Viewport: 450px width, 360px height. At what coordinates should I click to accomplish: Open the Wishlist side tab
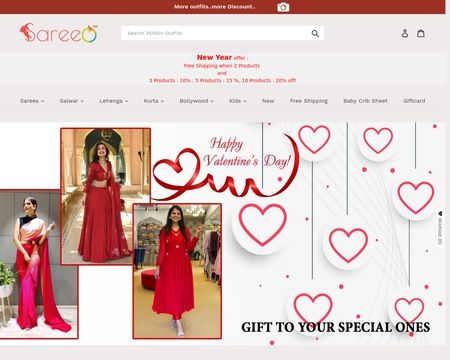[440, 228]
